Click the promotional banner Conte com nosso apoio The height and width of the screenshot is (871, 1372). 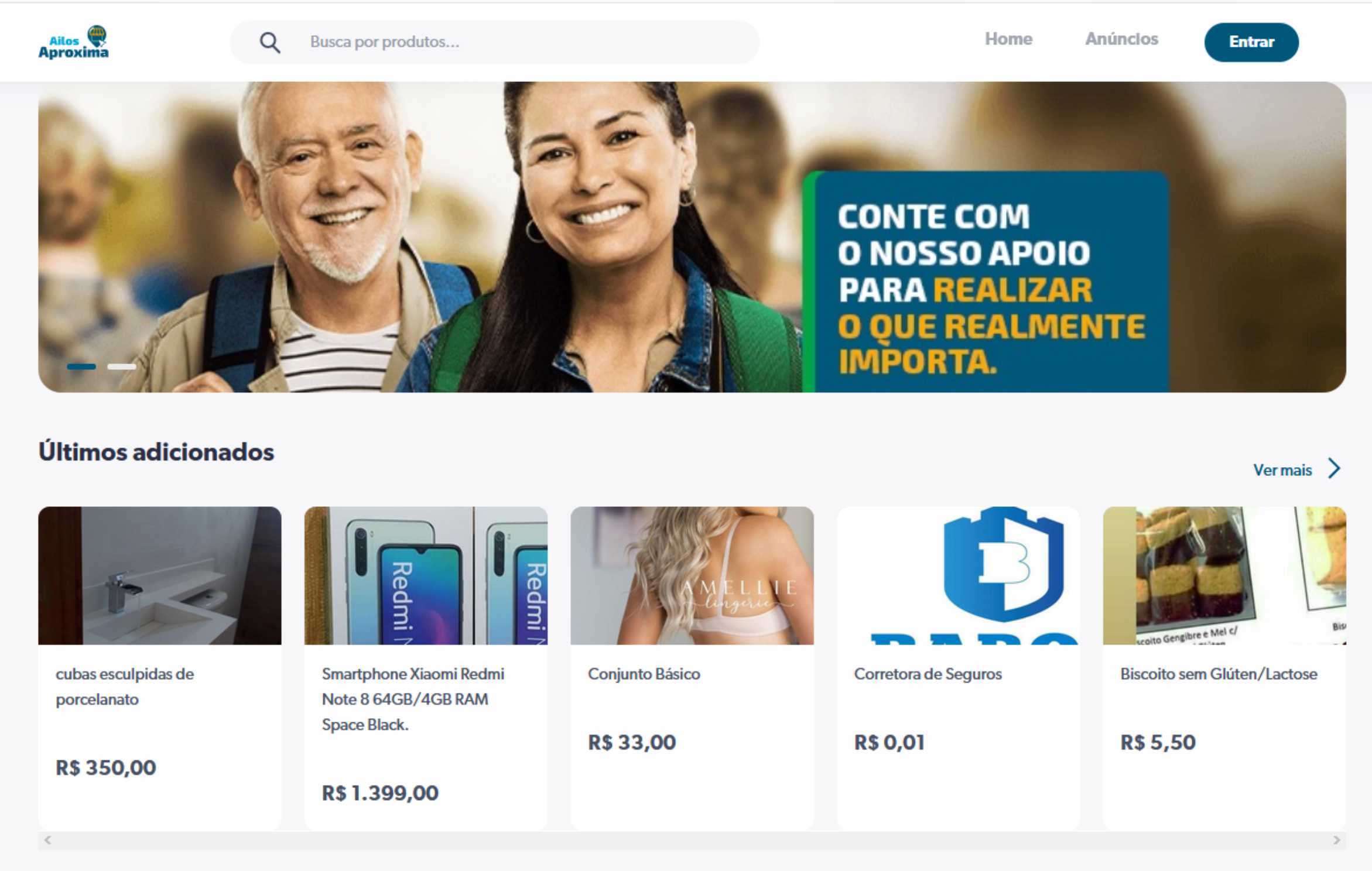(692, 237)
